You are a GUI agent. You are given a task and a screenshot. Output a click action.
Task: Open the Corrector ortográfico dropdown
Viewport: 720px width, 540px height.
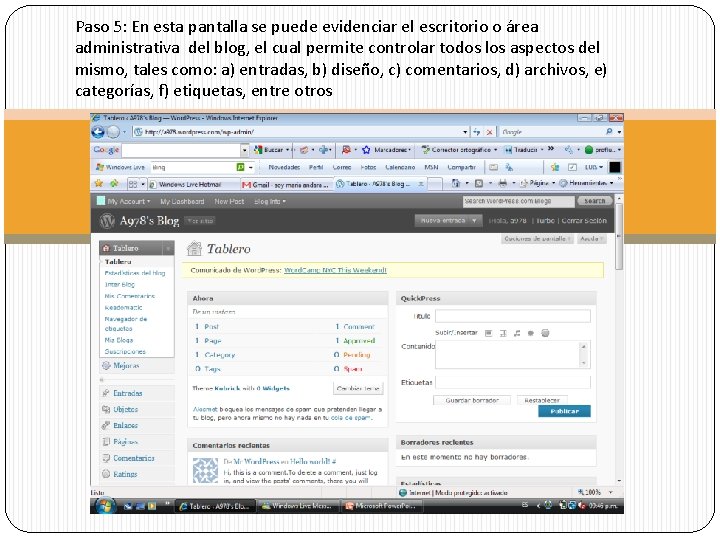460,150
